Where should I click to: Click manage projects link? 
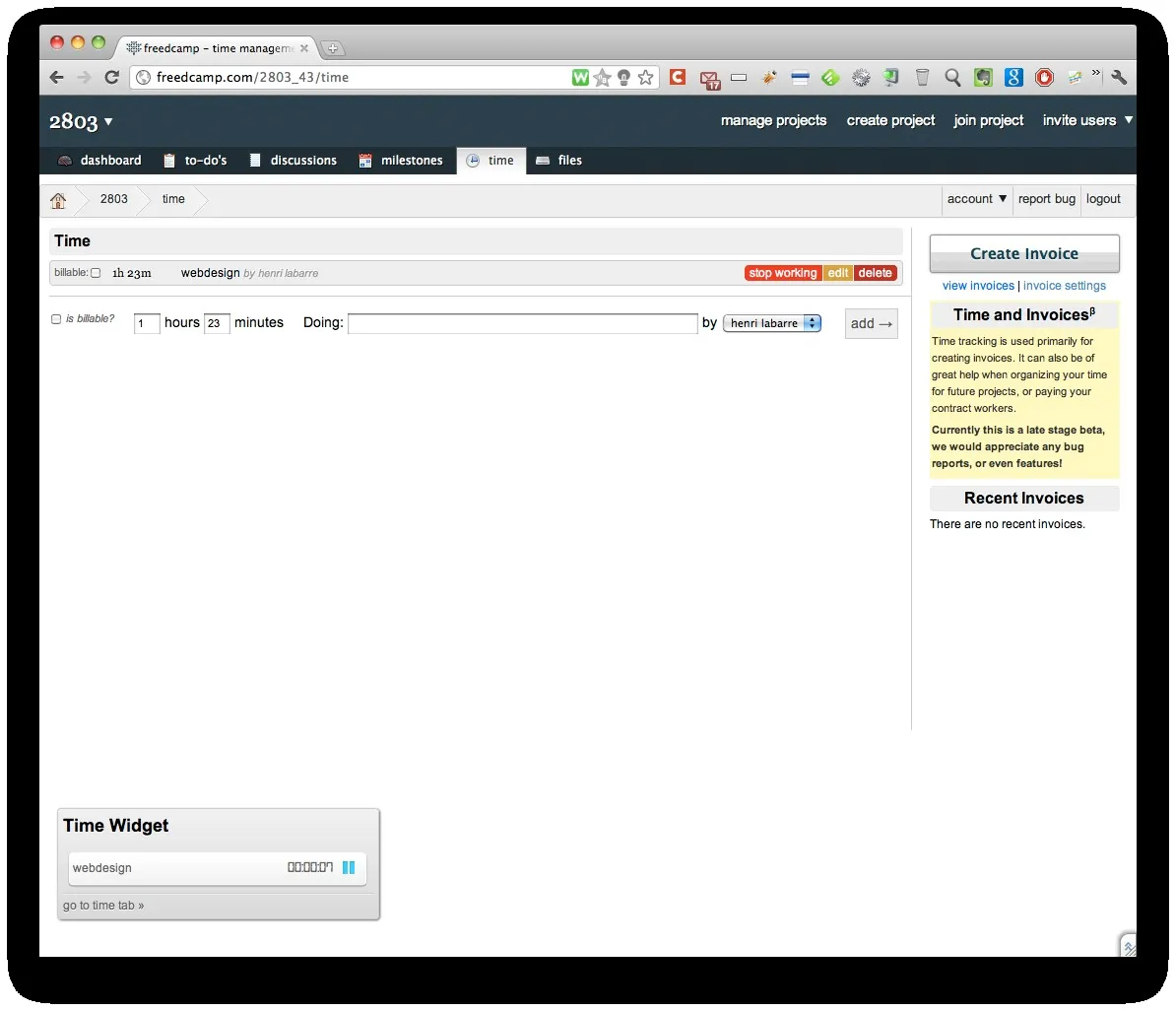pos(773,120)
